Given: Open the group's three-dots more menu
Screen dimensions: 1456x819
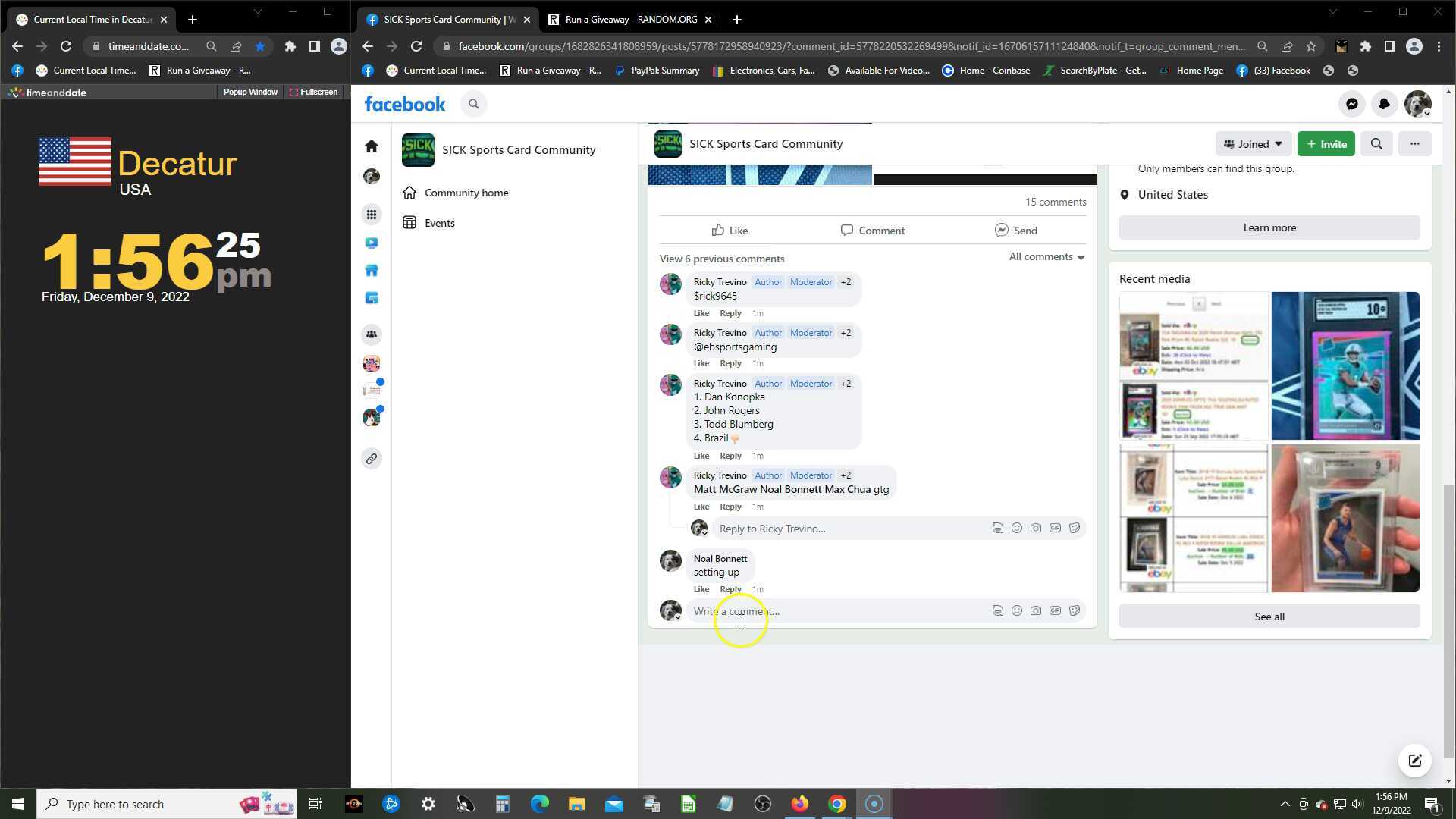Looking at the screenshot, I should (x=1414, y=144).
